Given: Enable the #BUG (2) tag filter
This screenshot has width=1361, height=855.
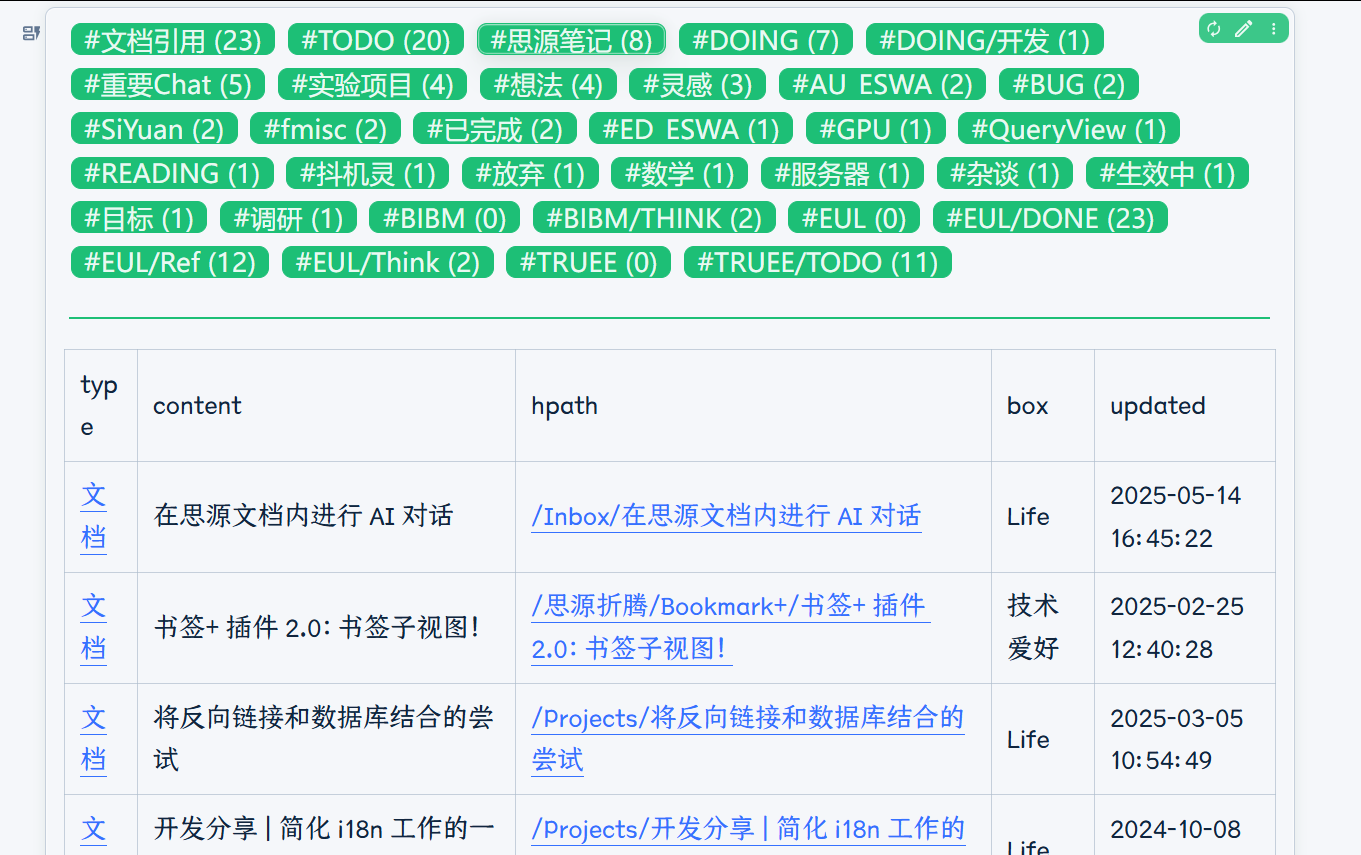Looking at the screenshot, I should coord(1069,84).
